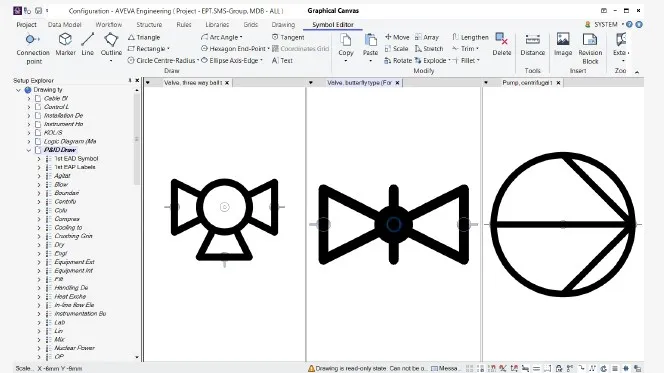Insert Text with the Text tool

click(282, 61)
